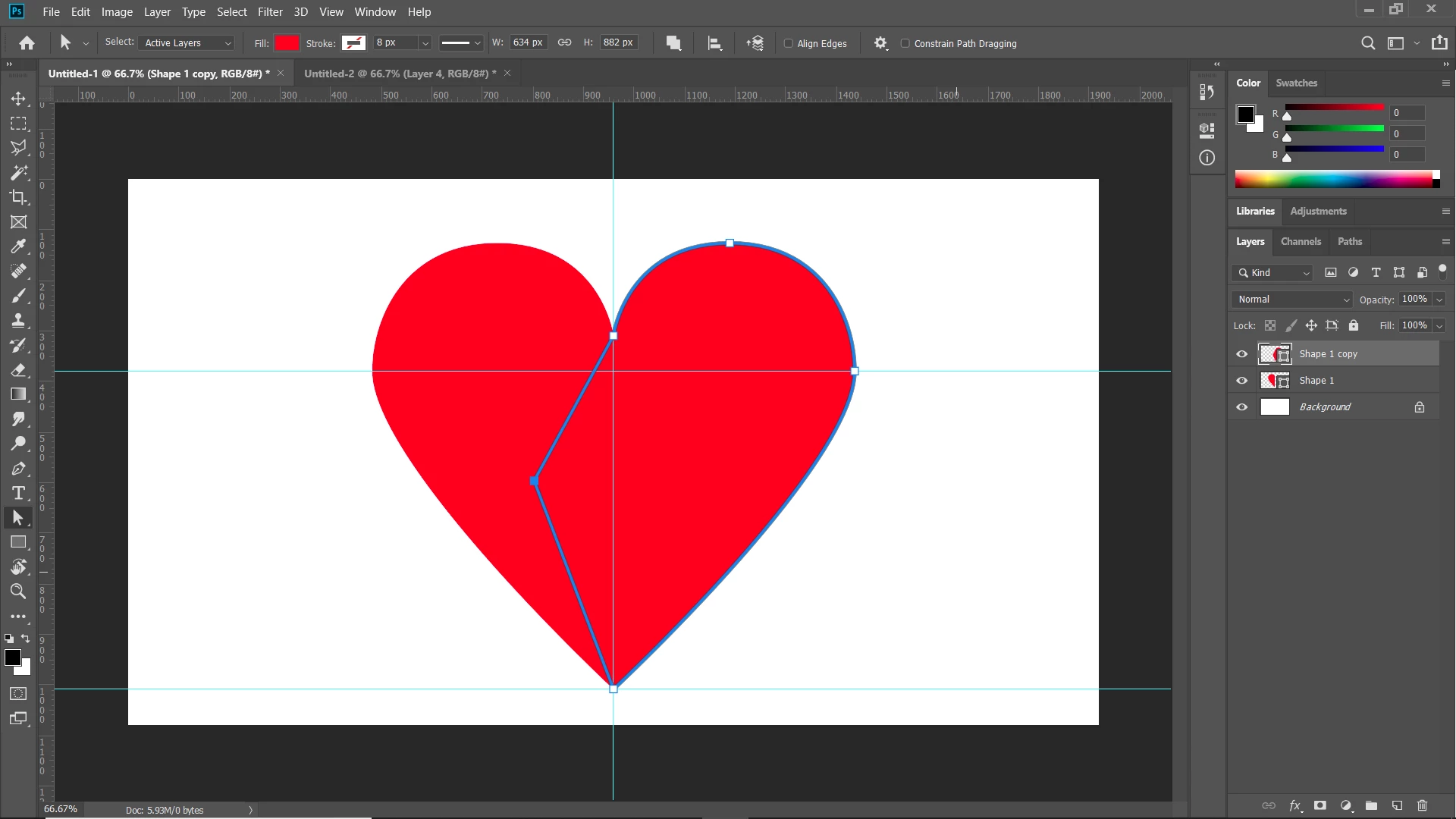This screenshot has width=1456, height=819.
Task: Enable Constrain Path Dragging checkbox
Action: pyautogui.click(x=905, y=43)
